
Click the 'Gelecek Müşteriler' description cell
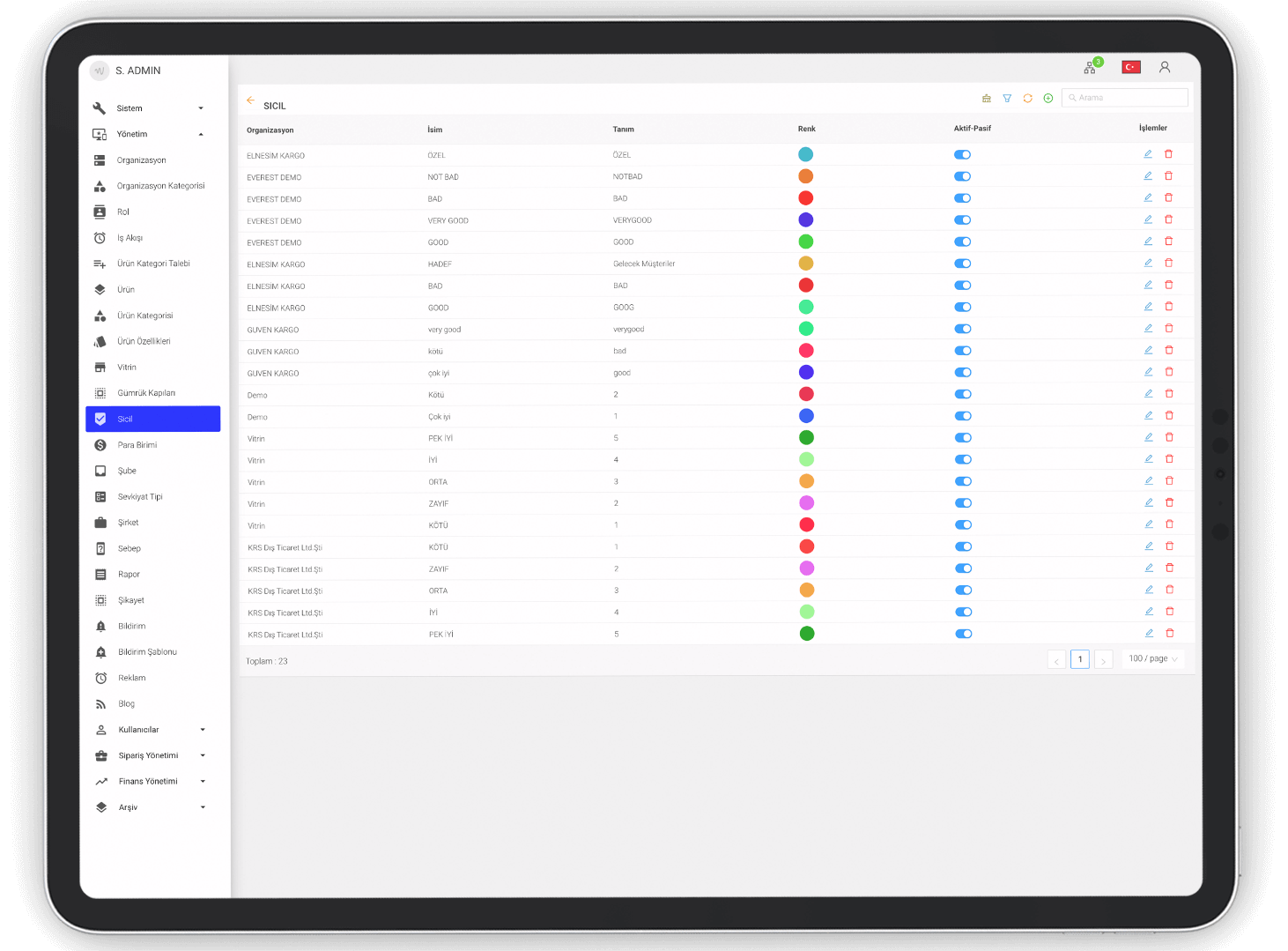click(644, 264)
